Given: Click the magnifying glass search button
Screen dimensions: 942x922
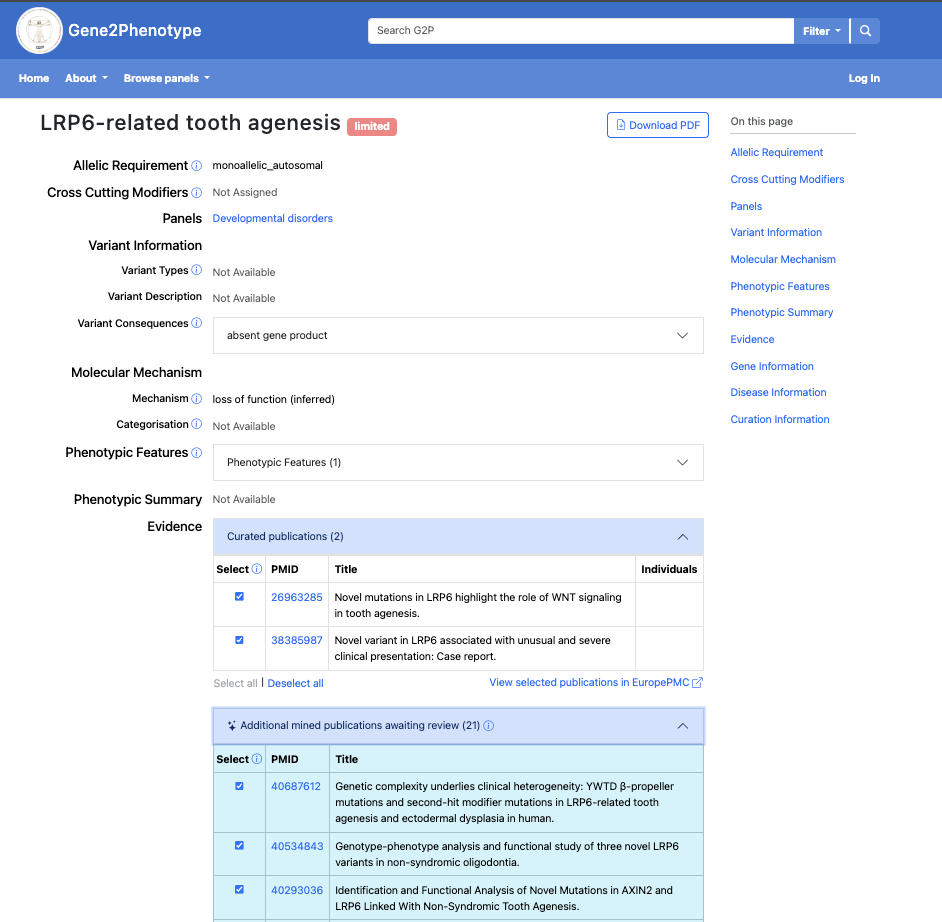Looking at the screenshot, I should click(866, 31).
